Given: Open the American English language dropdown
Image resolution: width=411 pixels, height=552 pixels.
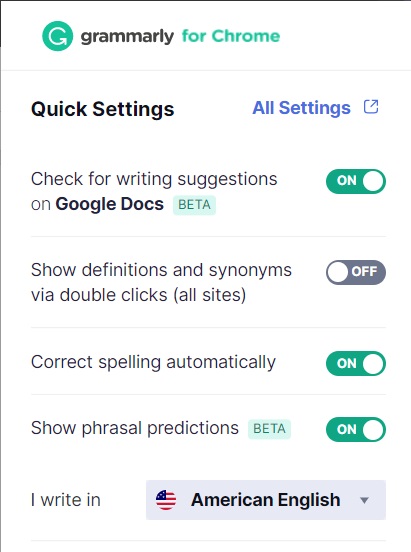Looking at the screenshot, I should click(x=266, y=500).
